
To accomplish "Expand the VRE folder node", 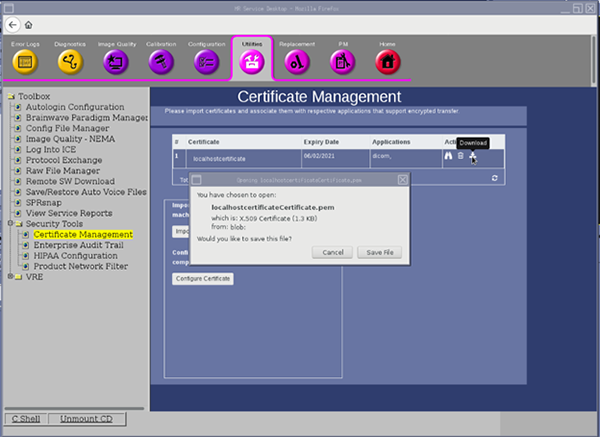I will click(x=10, y=277).
